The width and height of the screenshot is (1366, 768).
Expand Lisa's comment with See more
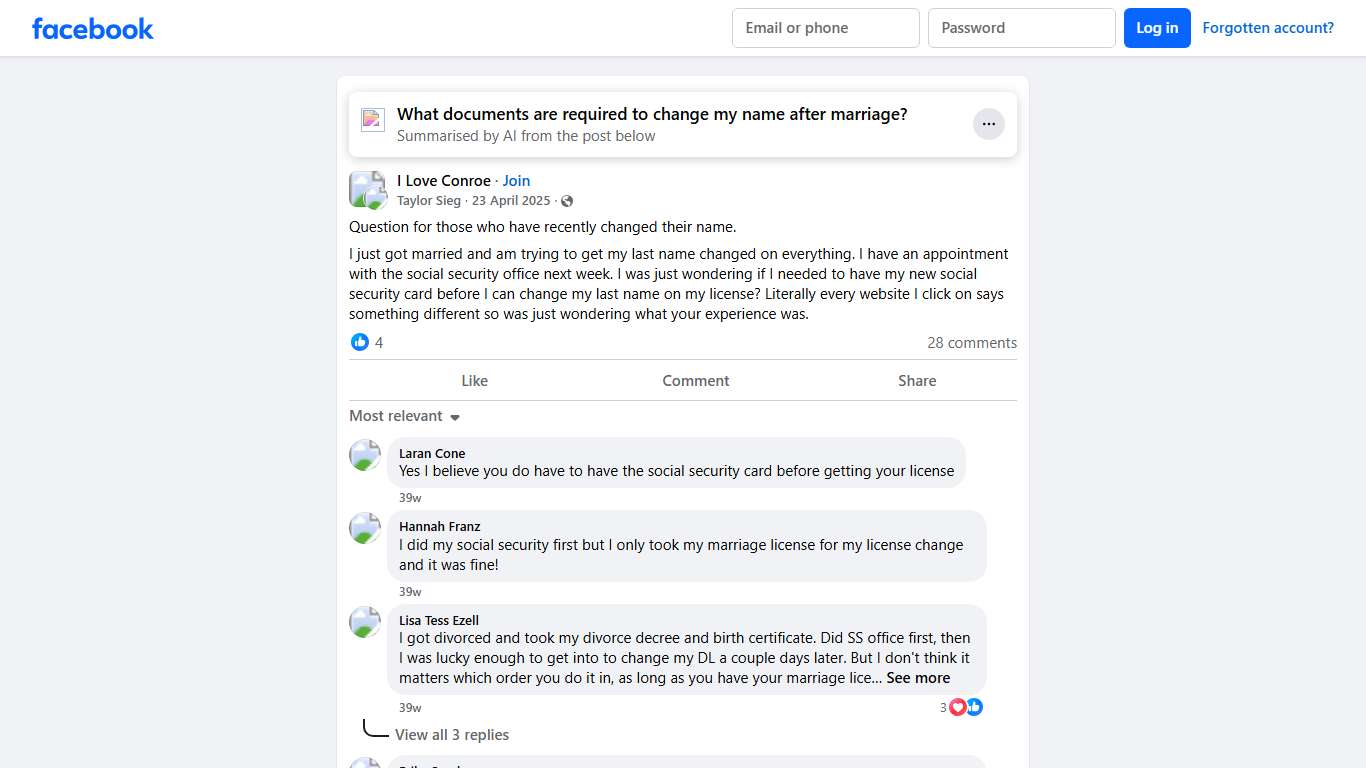click(918, 678)
